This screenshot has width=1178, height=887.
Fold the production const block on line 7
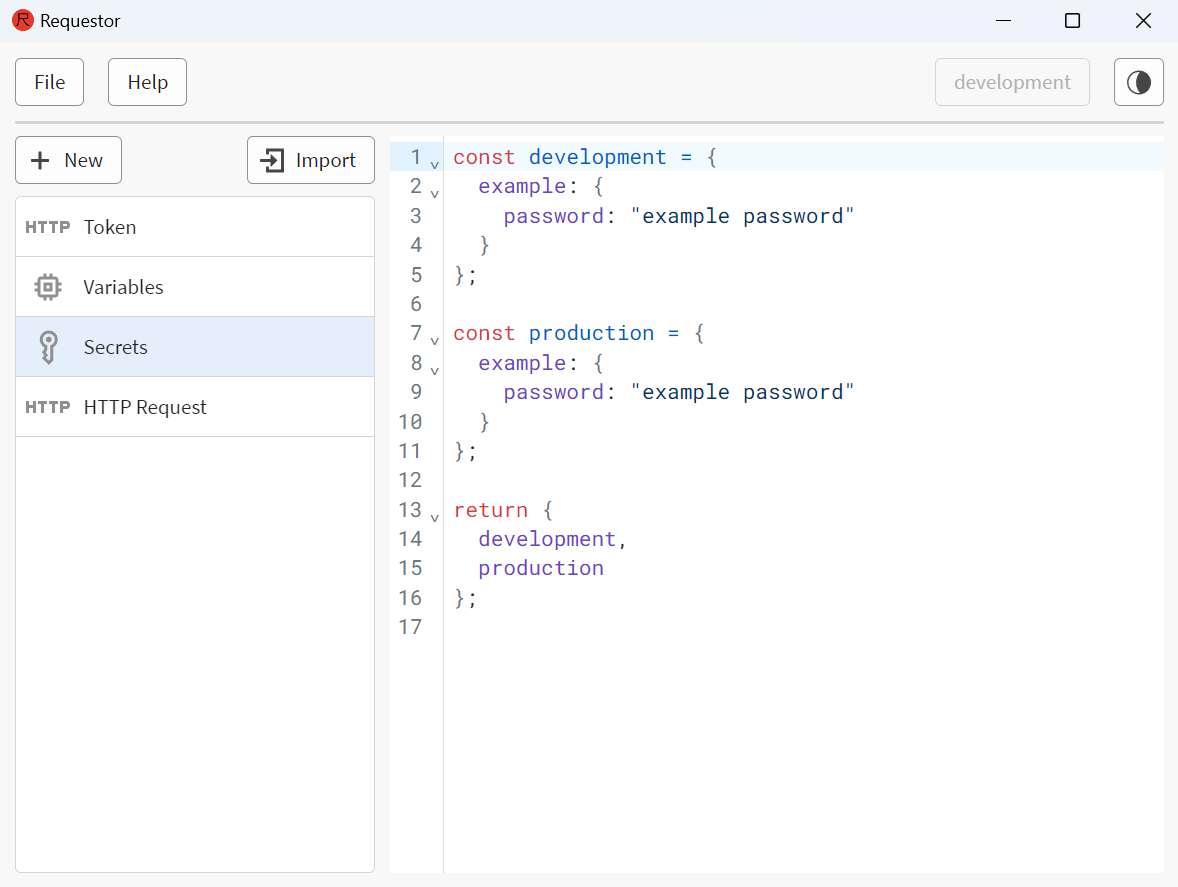(x=434, y=339)
